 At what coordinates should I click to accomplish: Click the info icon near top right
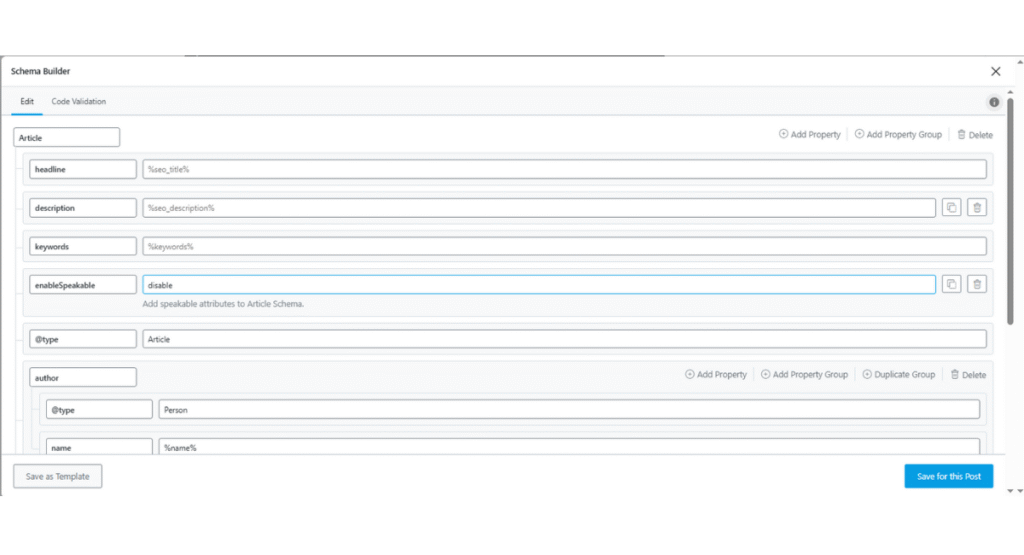coord(994,102)
